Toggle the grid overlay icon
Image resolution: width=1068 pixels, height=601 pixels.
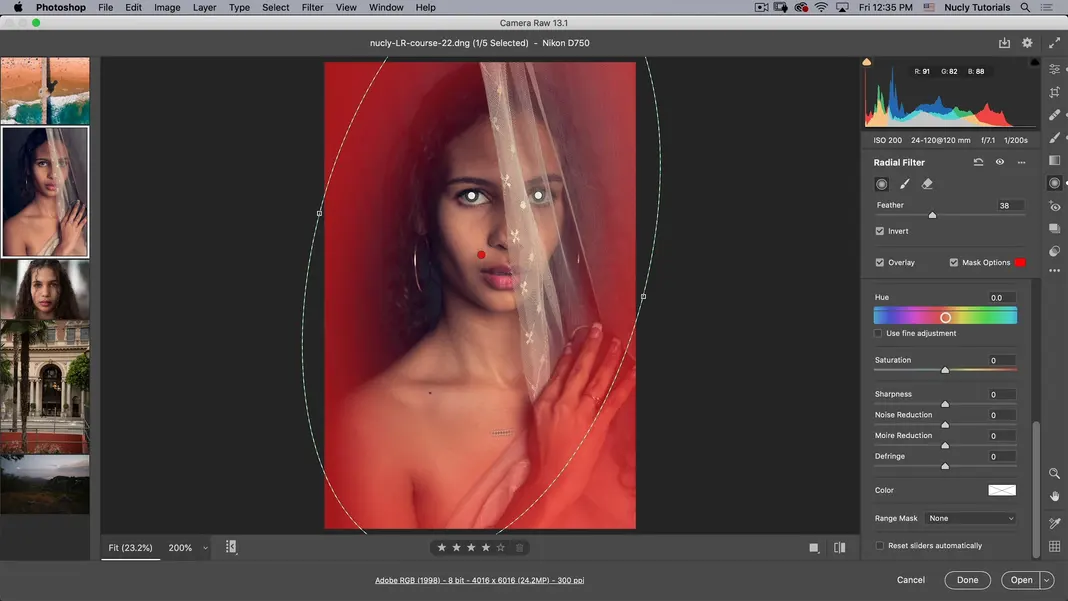pos(1054,546)
